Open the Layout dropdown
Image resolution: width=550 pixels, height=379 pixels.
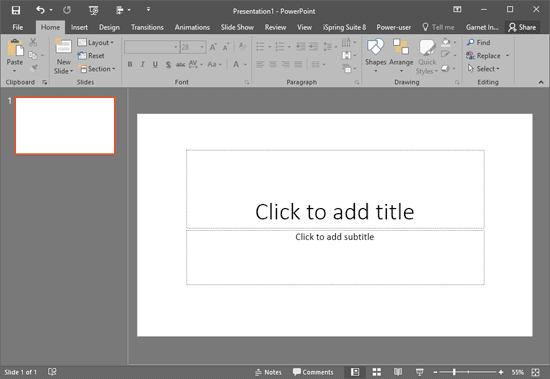pyautogui.click(x=95, y=42)
